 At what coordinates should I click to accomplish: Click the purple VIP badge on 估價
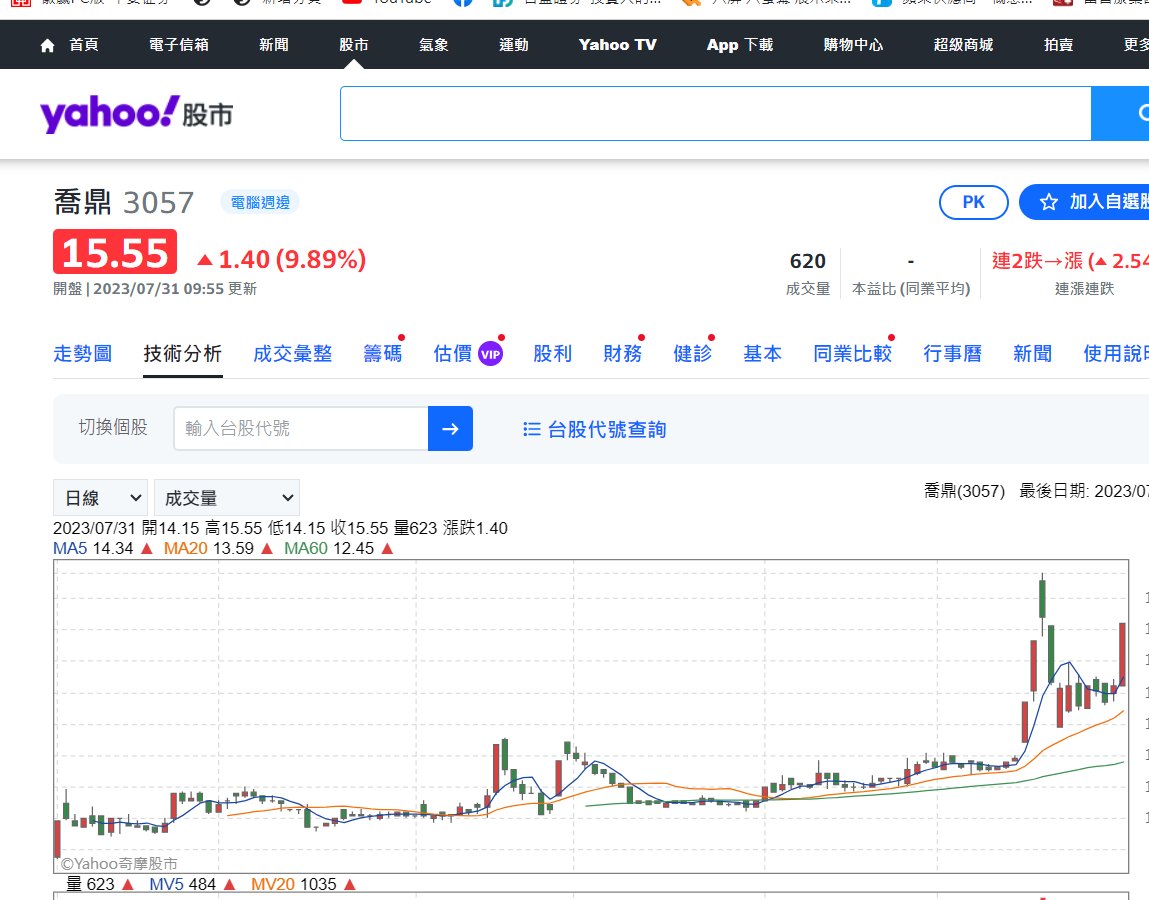coord(490,354)
